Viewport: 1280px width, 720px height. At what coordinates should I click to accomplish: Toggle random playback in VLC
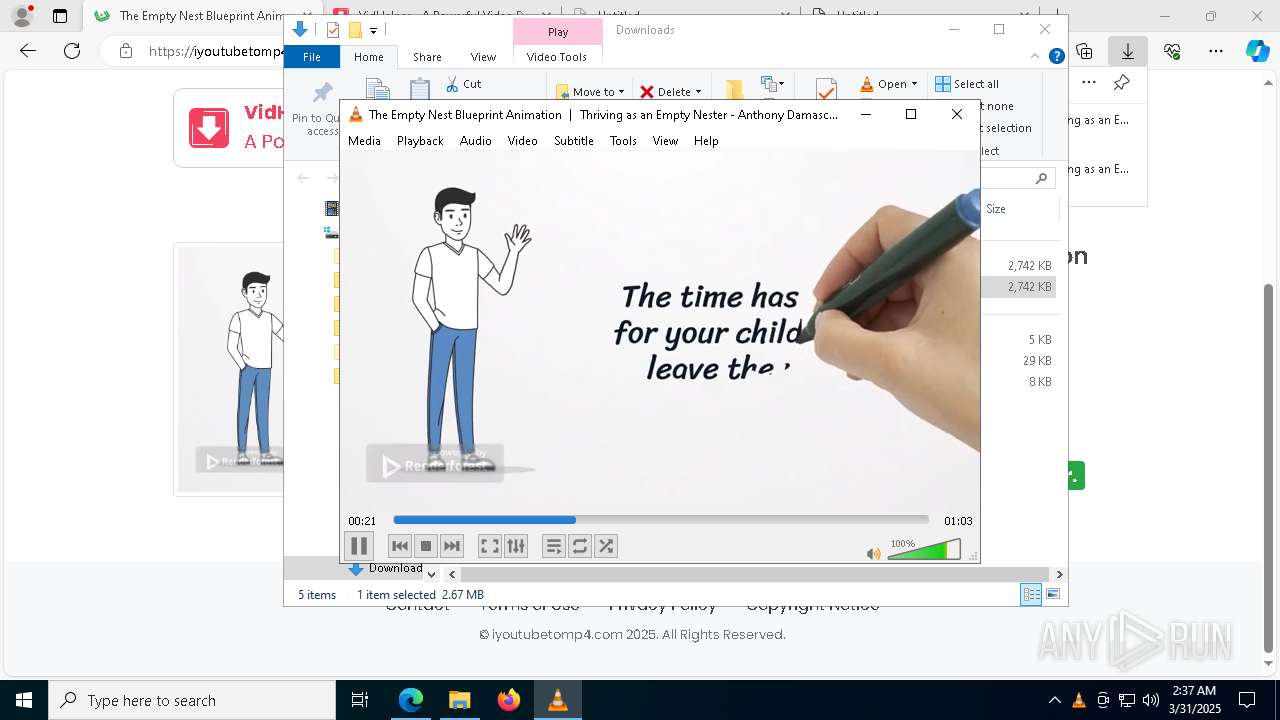606,546
